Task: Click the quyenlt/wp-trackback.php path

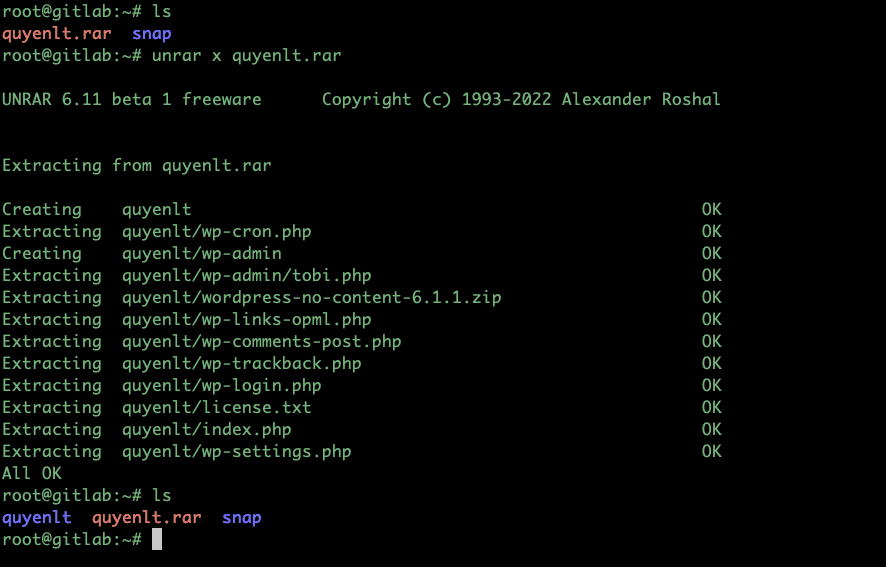Action: (x=241, y=364)
